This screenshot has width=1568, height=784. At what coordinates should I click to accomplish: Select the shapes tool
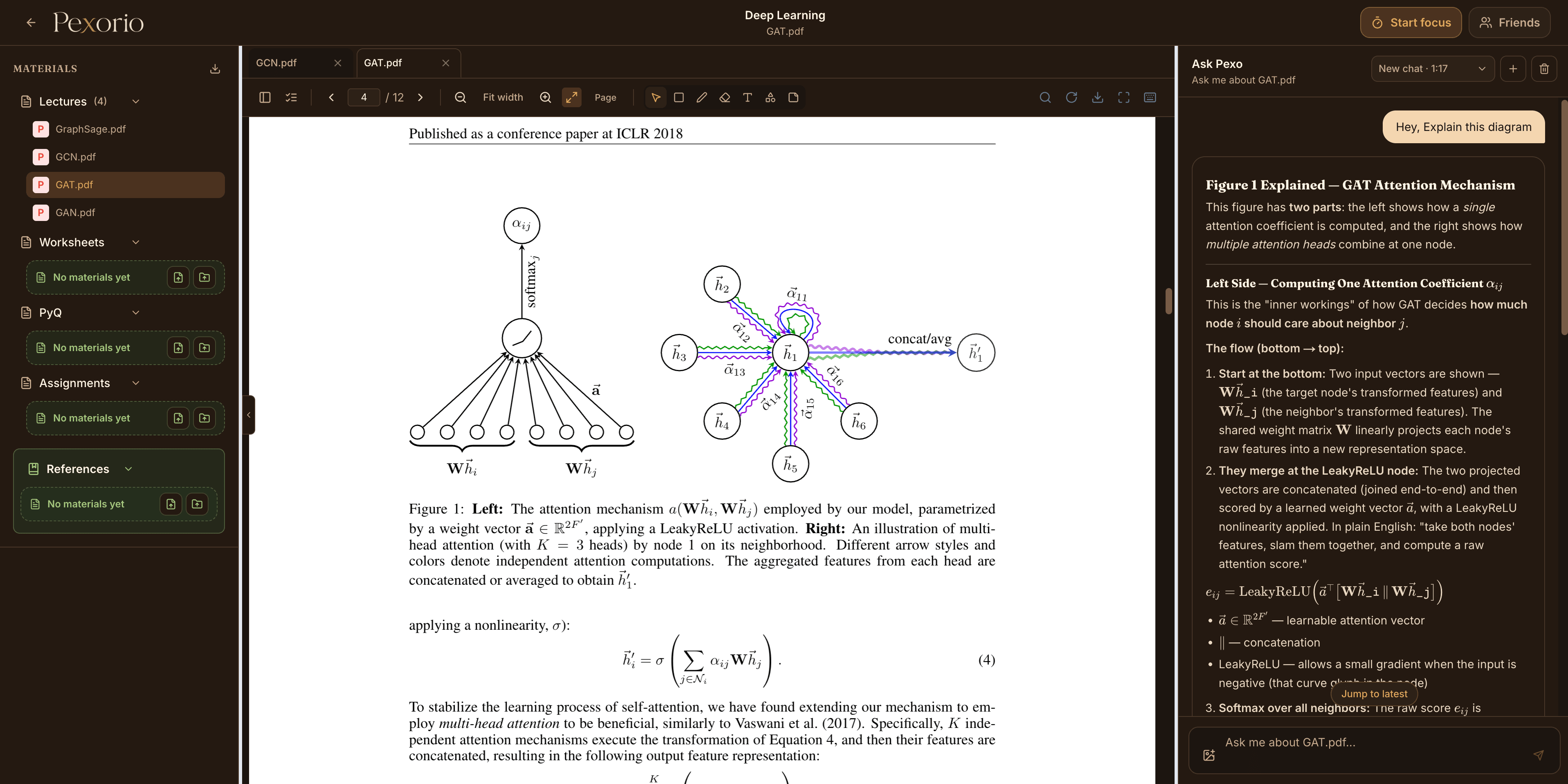(771, 97)
